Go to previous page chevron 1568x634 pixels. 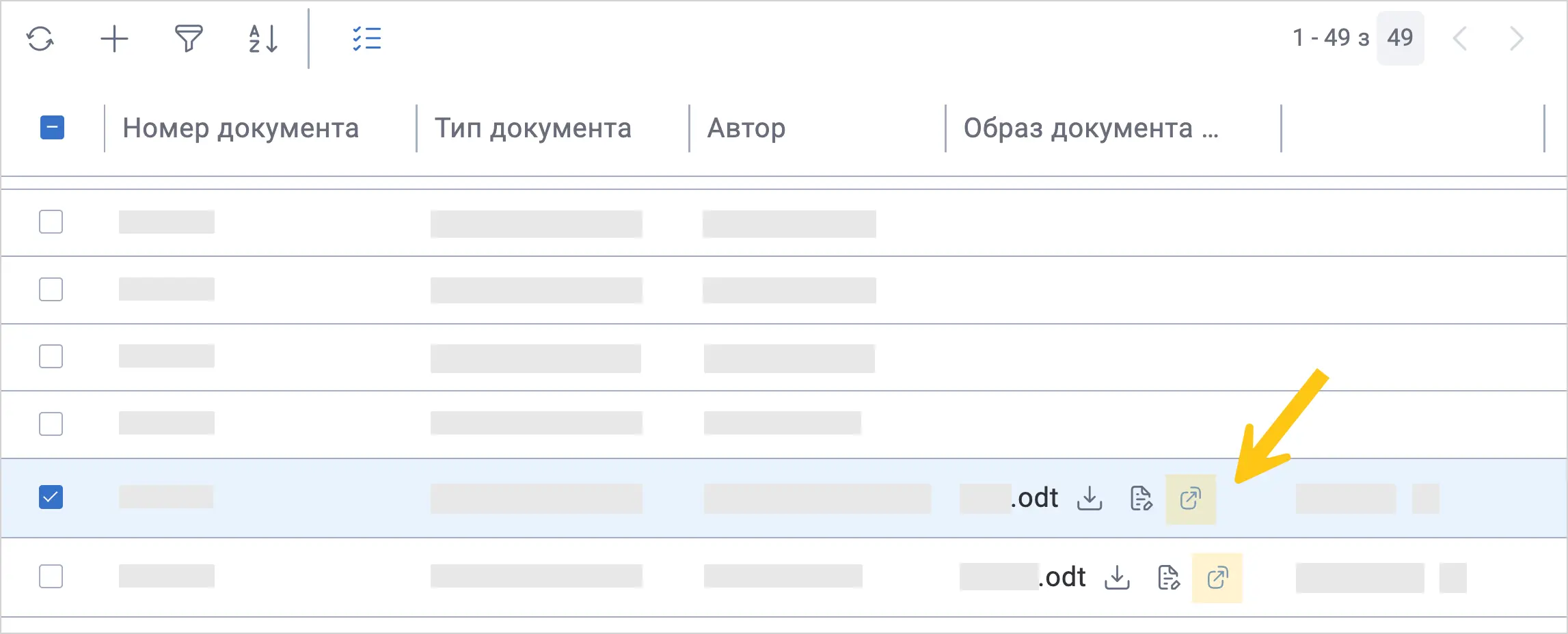coord(1459,39)
